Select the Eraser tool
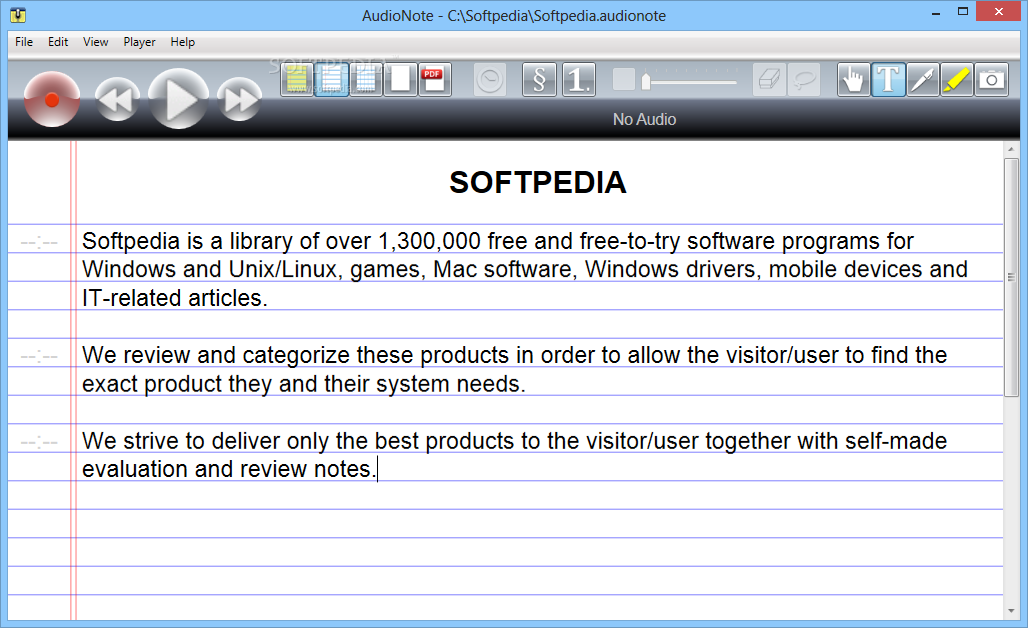Viewport: 1028px width, 628px height. (769, 80)
